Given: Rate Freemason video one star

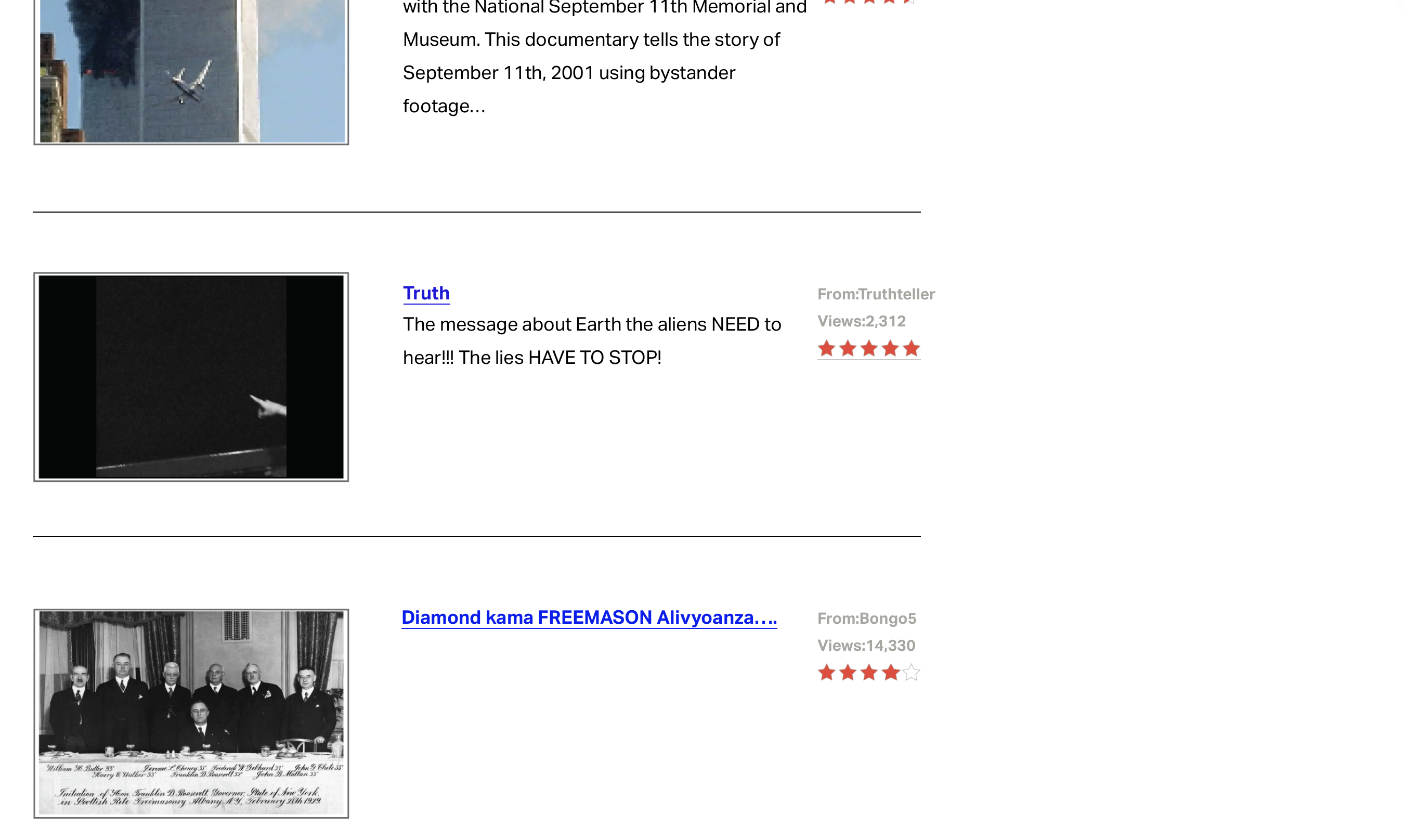Looking at the screenshot, I should coord(827,673).
